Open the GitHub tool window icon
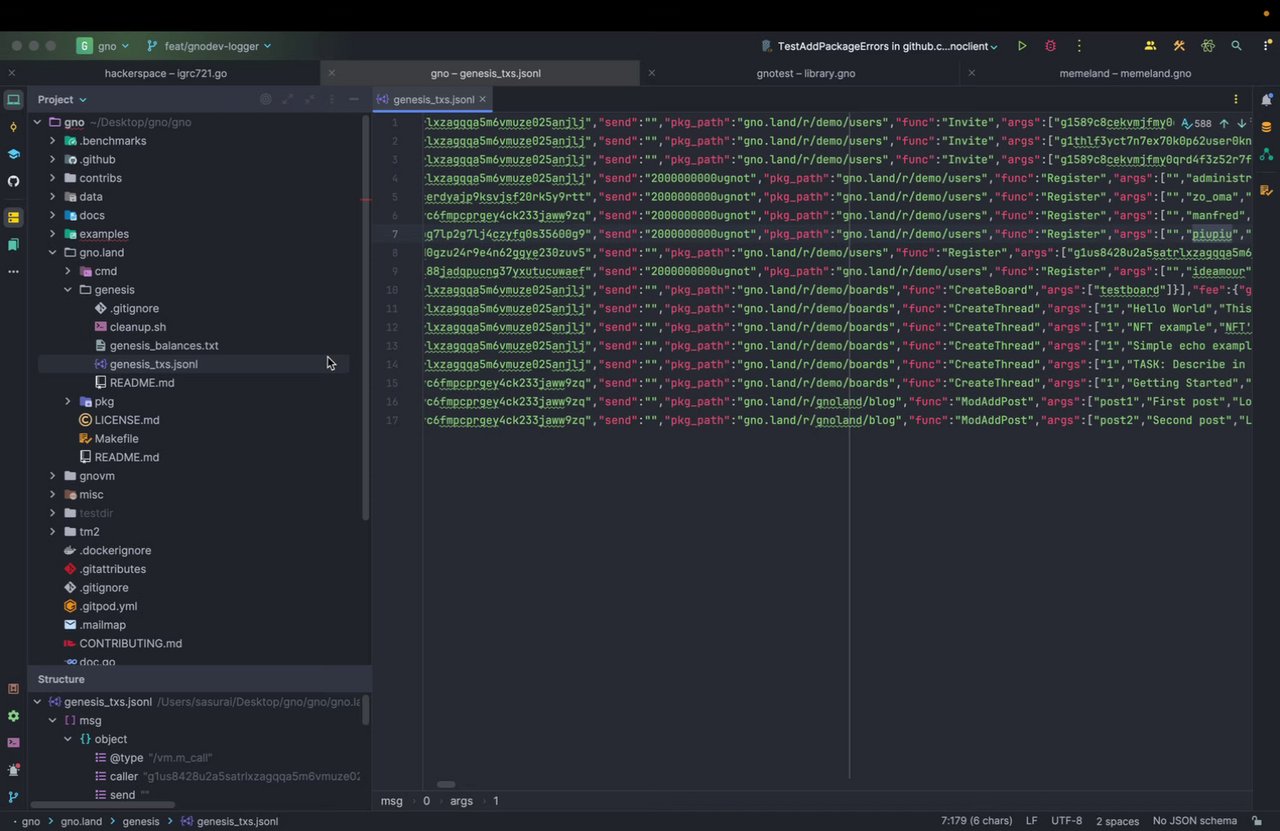This screenshot has height=831, width=1280. [13, 181]
